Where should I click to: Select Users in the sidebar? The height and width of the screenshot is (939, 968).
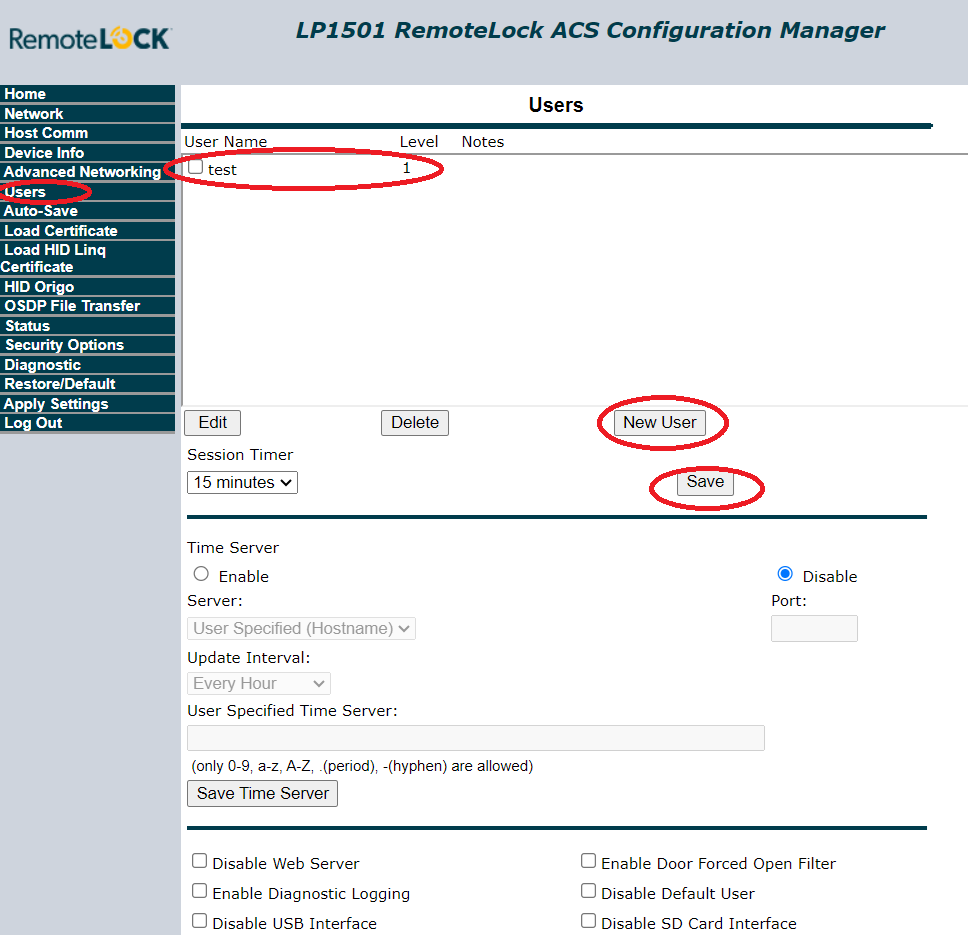(x=87, y=192)
